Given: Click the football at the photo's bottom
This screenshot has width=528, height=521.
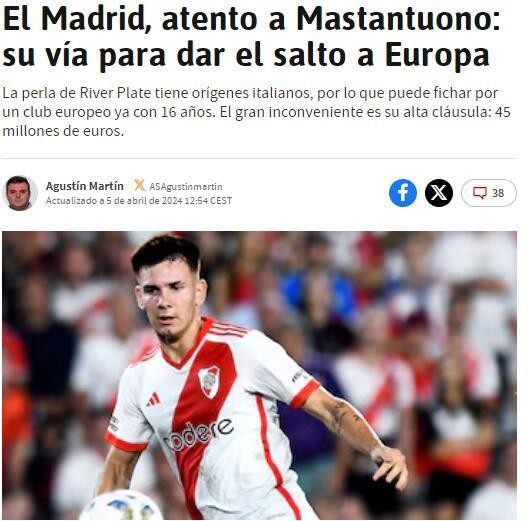Looking at the screenshot, I should click(x=122, y=505).
